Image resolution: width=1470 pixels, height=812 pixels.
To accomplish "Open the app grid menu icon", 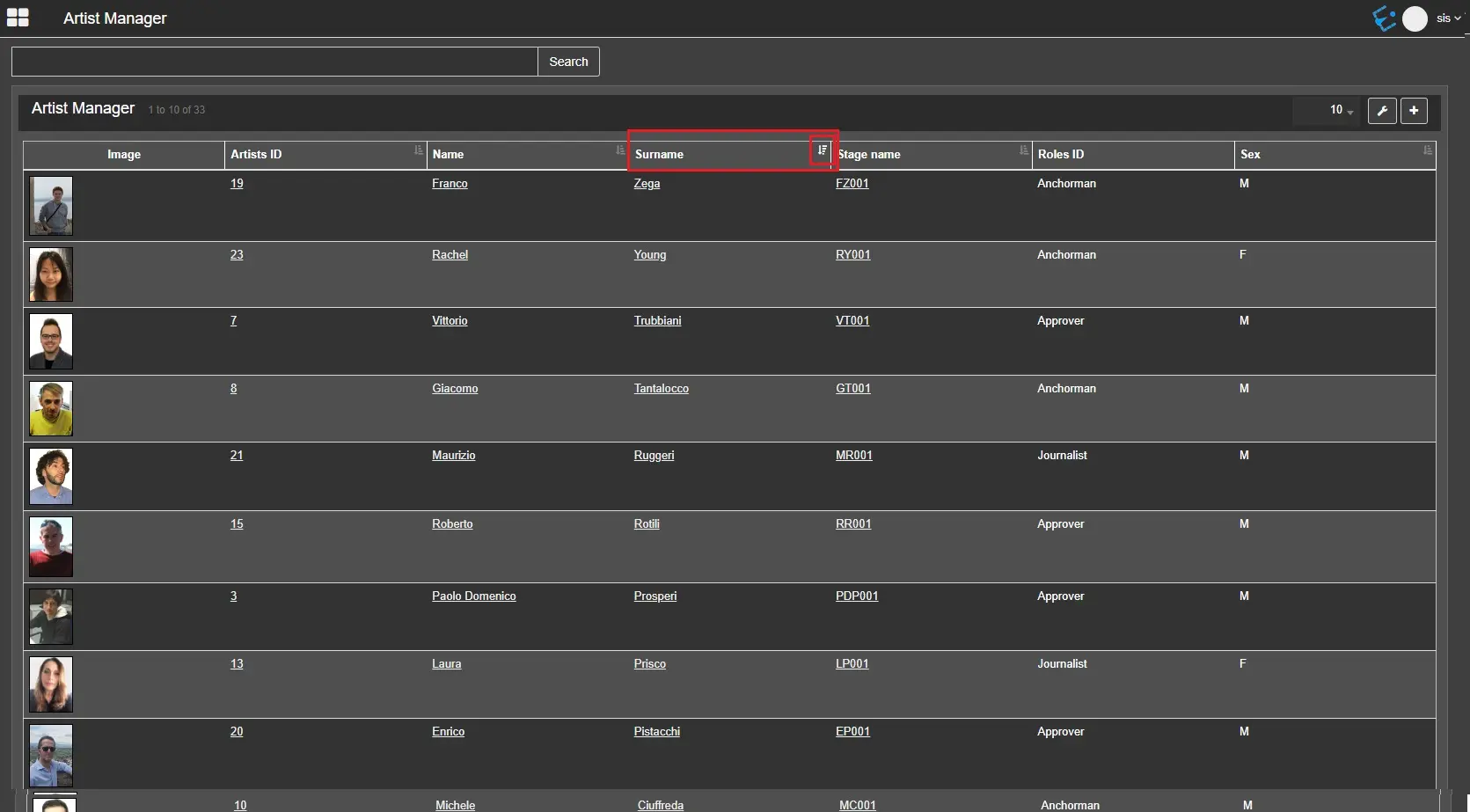I will (x=18, y=18).
